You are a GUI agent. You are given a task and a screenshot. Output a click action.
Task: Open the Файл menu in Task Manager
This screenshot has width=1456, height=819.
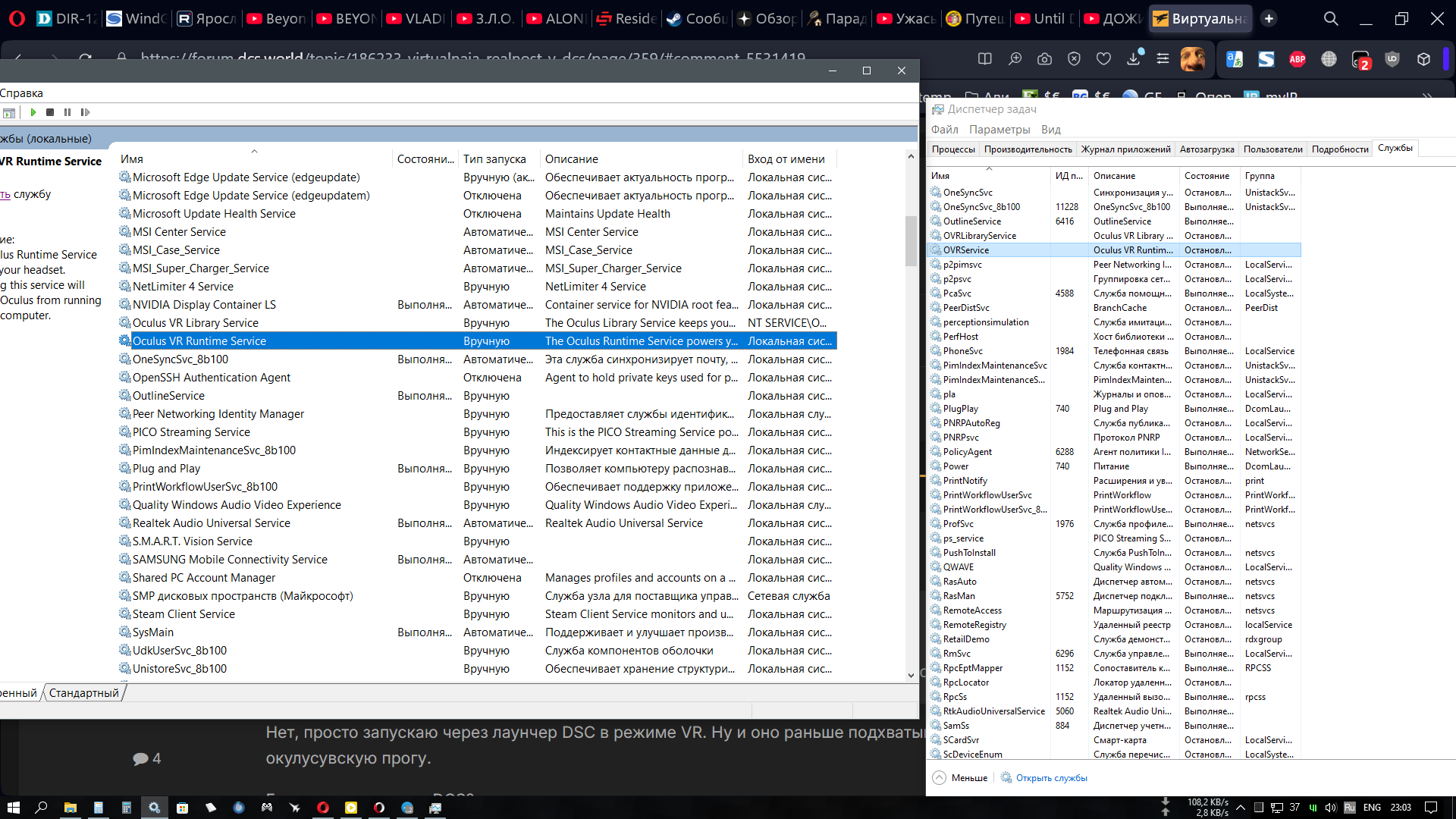coord(945,130)
